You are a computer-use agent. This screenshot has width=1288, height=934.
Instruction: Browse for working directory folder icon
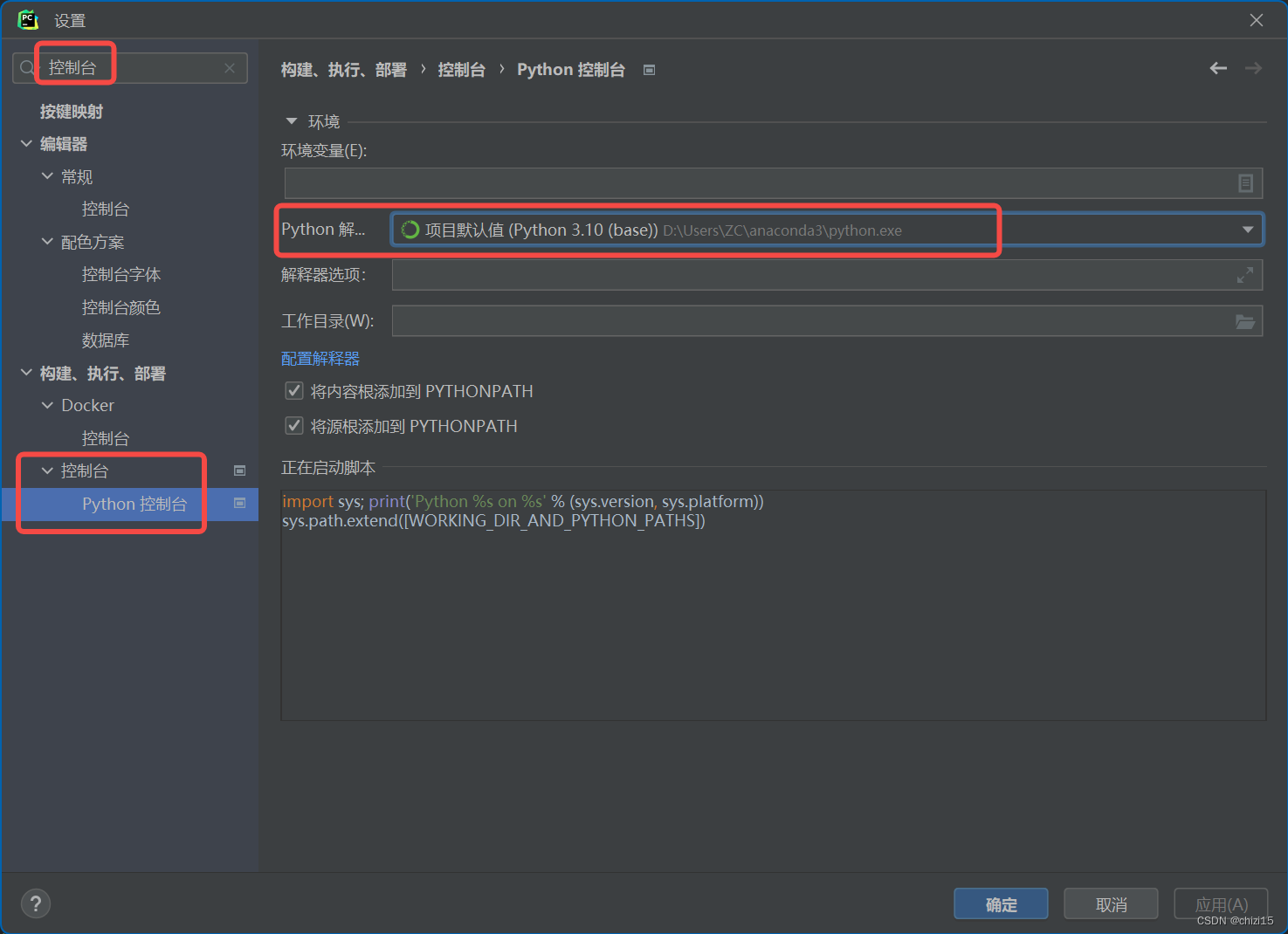coord(1245,321)
